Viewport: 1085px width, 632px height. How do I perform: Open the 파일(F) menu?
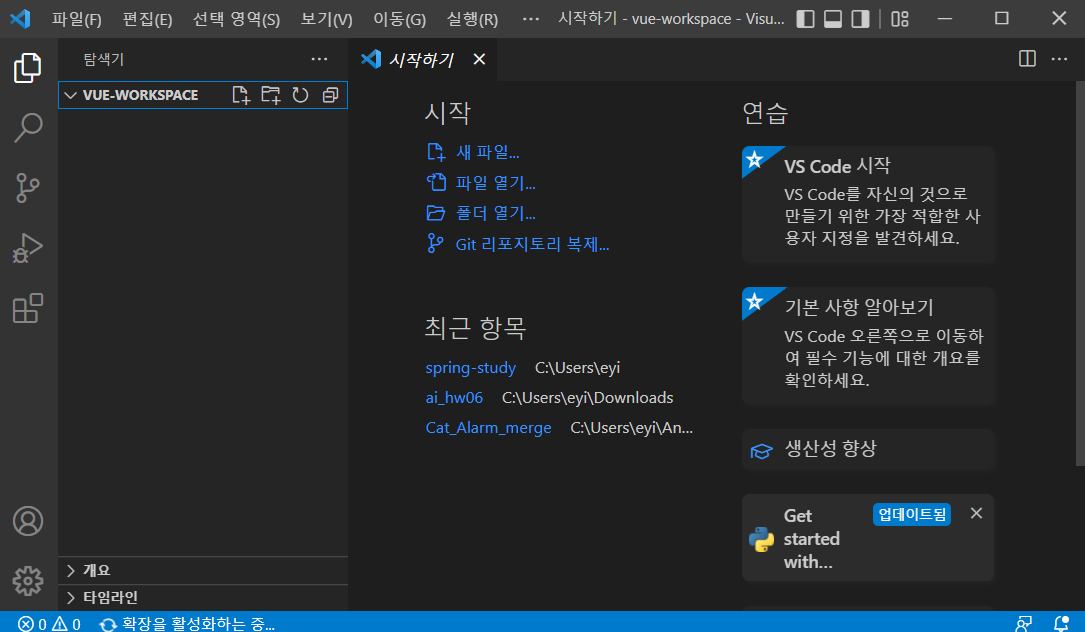76,19
